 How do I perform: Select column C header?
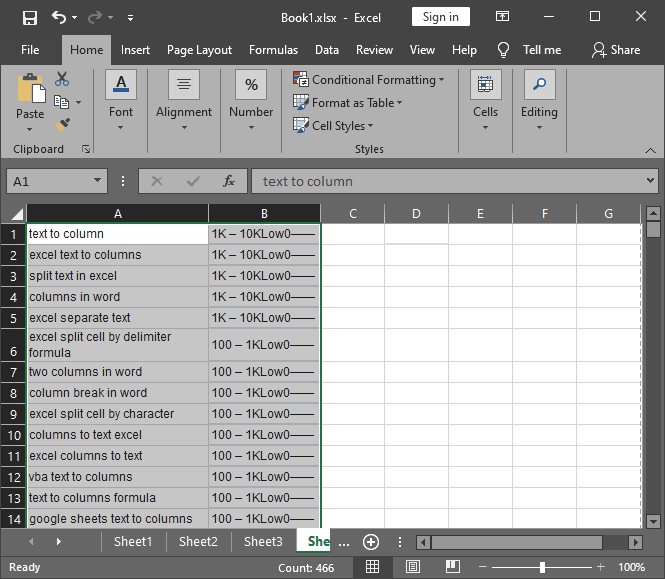352,213
